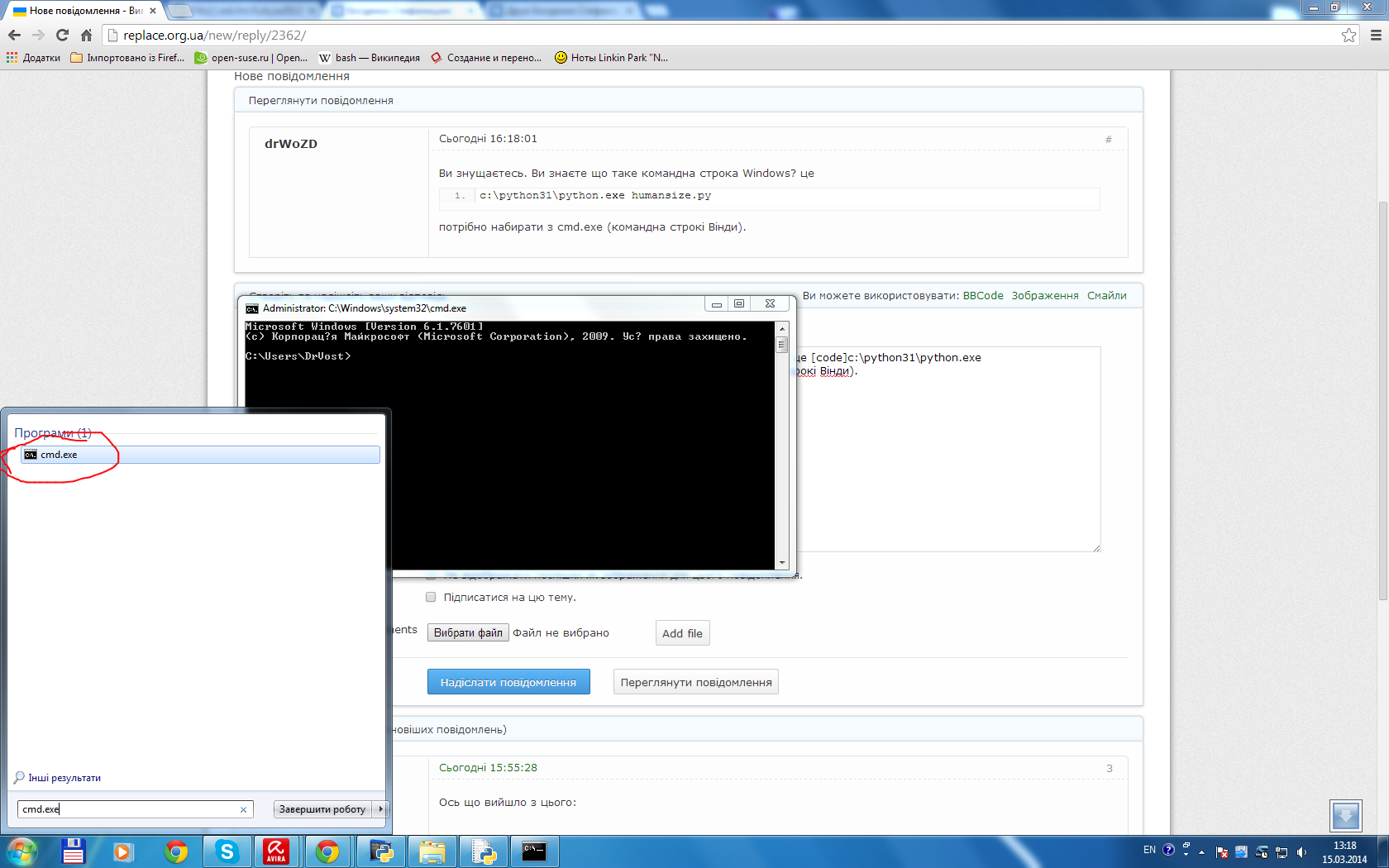
Task: Open Skype from the taskbar
Action: tap(227, 851)
